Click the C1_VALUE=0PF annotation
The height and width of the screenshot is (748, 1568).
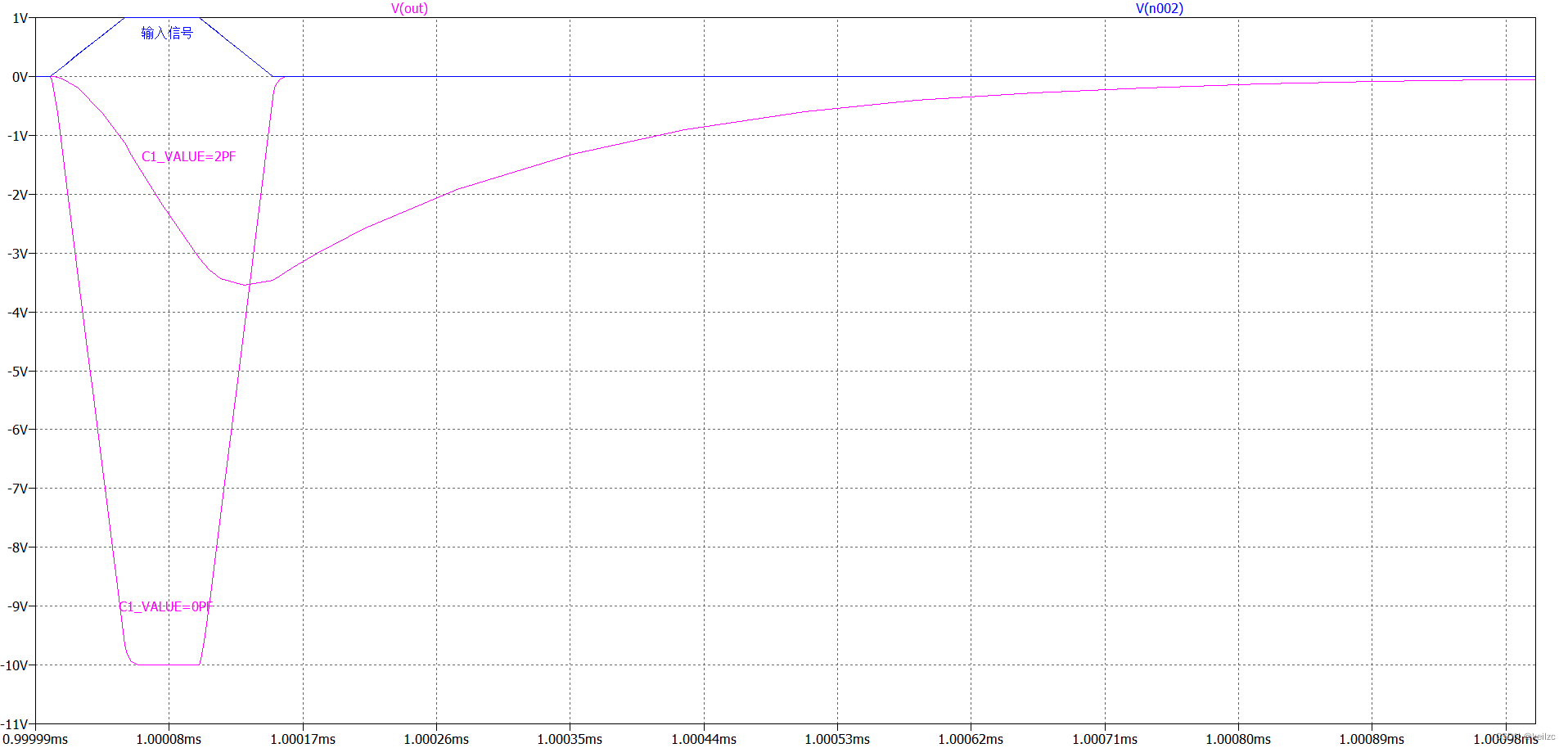click(166, 606)
